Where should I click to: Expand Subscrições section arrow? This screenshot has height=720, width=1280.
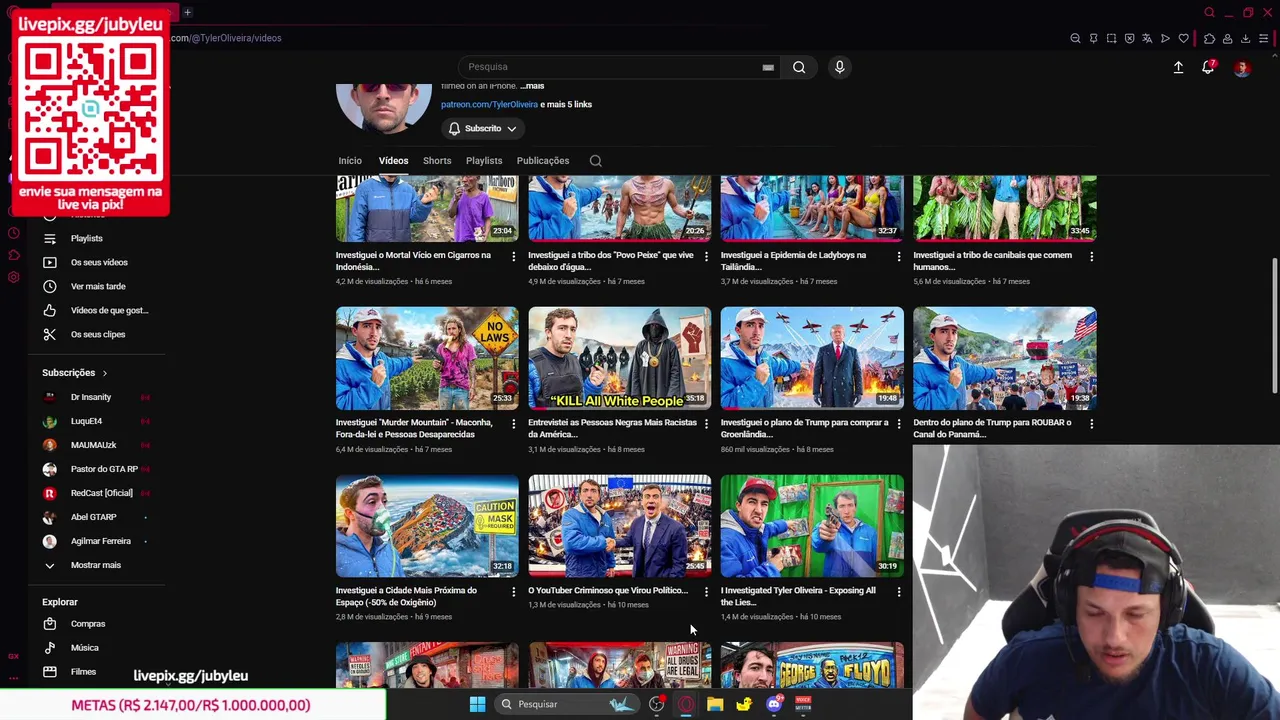coord(104,373)
